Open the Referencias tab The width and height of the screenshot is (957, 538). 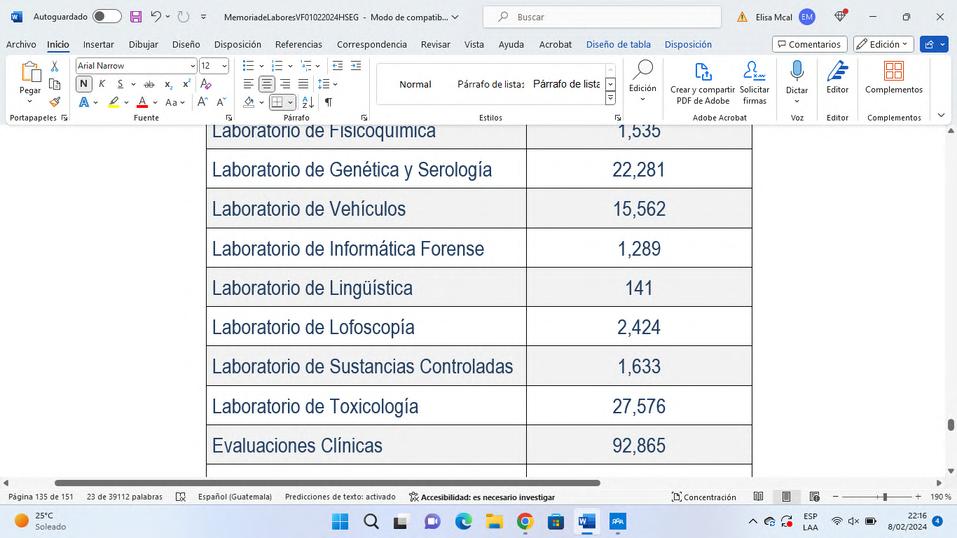pyautogui.click(x=298, y=45)
